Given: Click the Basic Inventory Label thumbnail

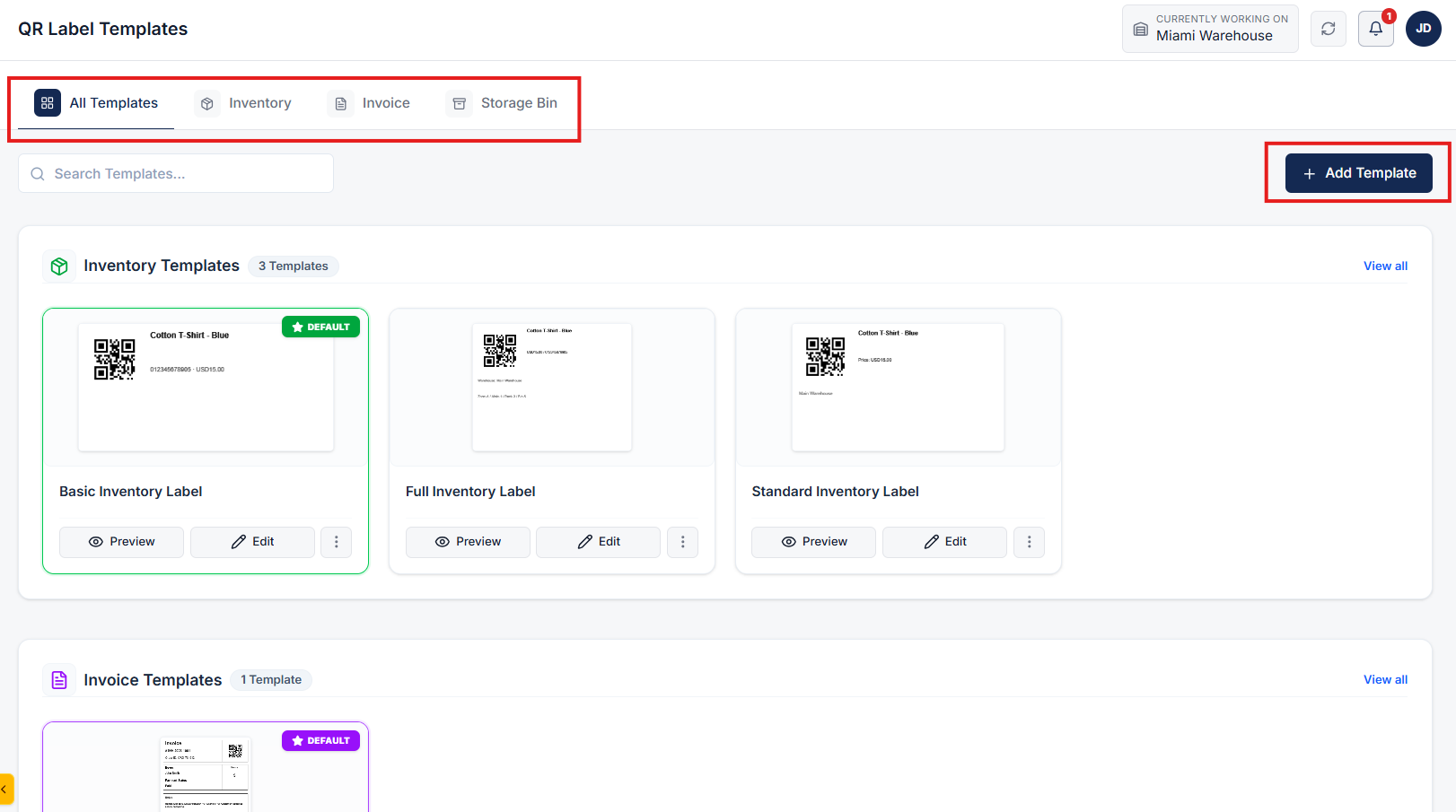Looking at the screenshot, I should [206, 387].
